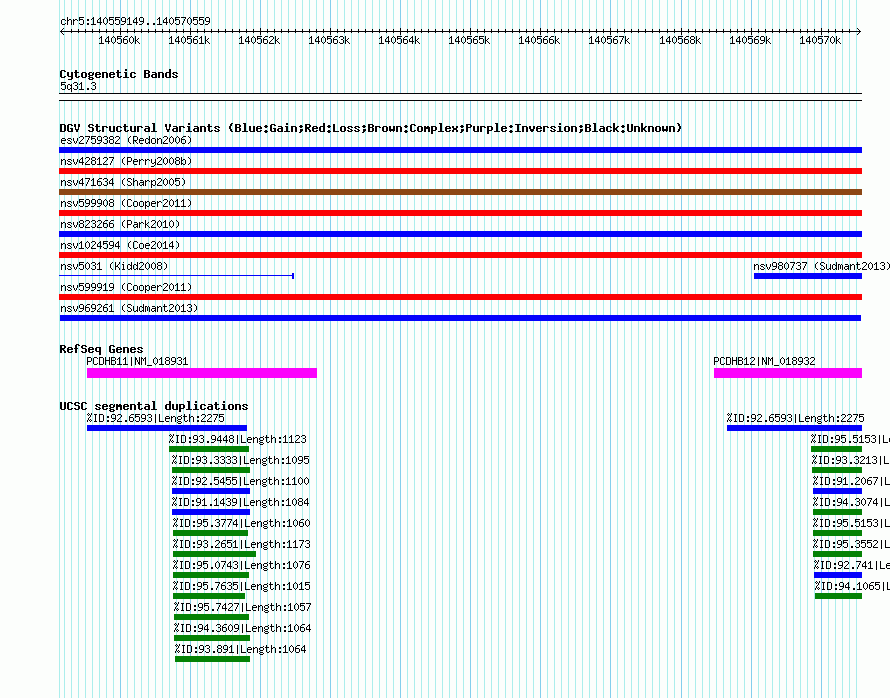890x698 pixels.
Task: Select the esv2759382 (Redon2006) gain variant
Action: click(x=460, y=150)
